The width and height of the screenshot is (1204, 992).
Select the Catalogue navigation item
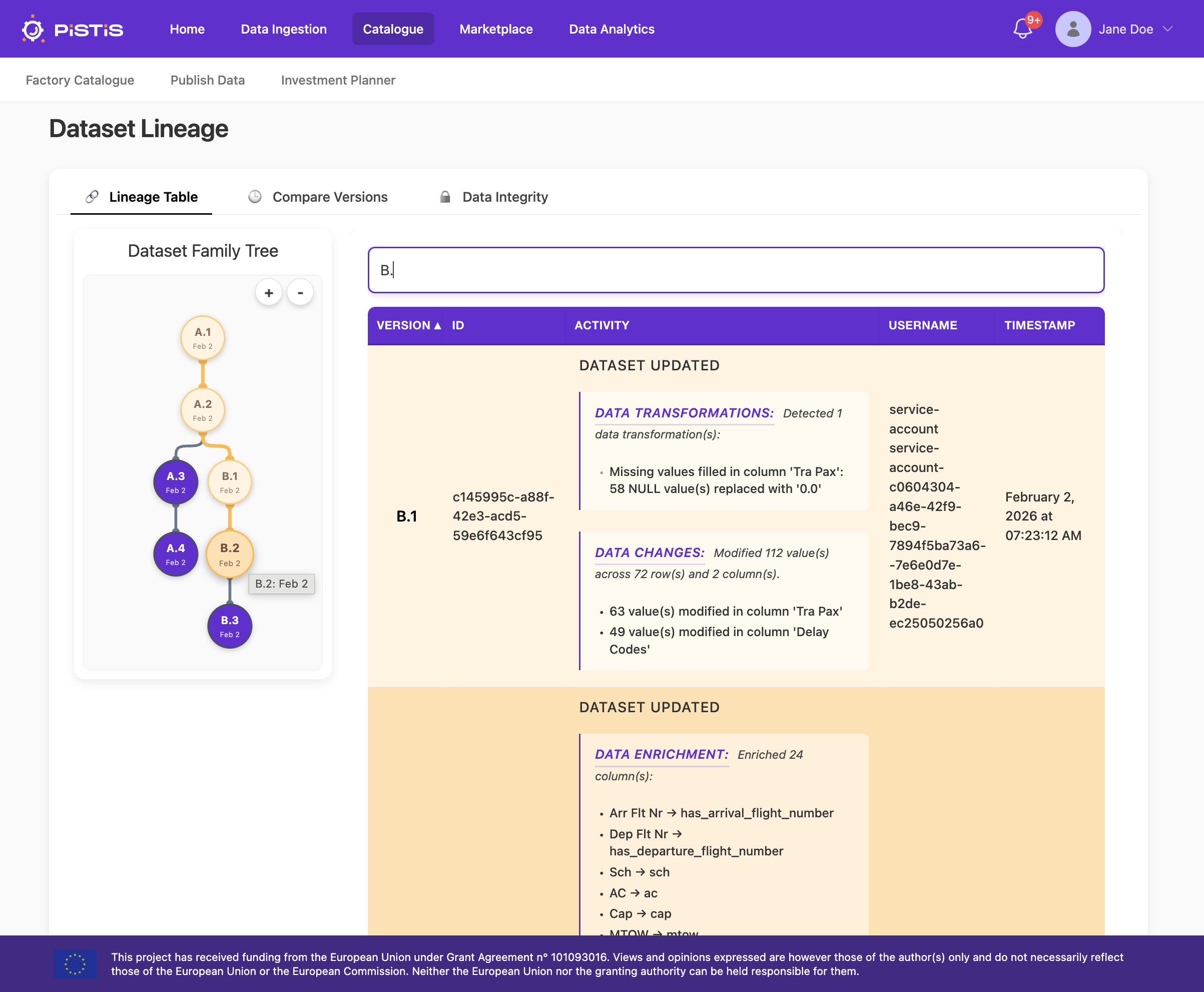(393, 29)
